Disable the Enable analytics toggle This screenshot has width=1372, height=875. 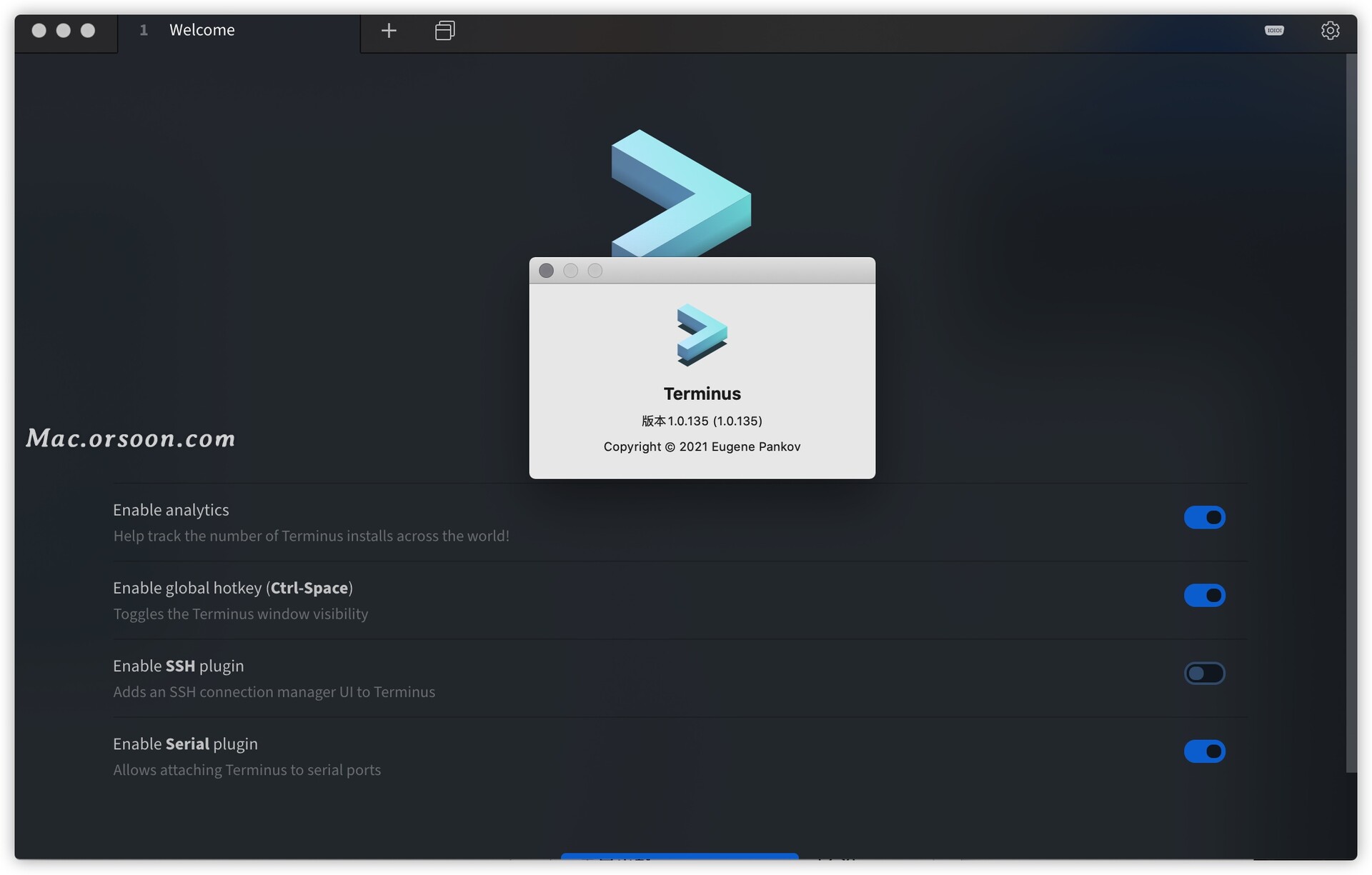click(1206, 517)
